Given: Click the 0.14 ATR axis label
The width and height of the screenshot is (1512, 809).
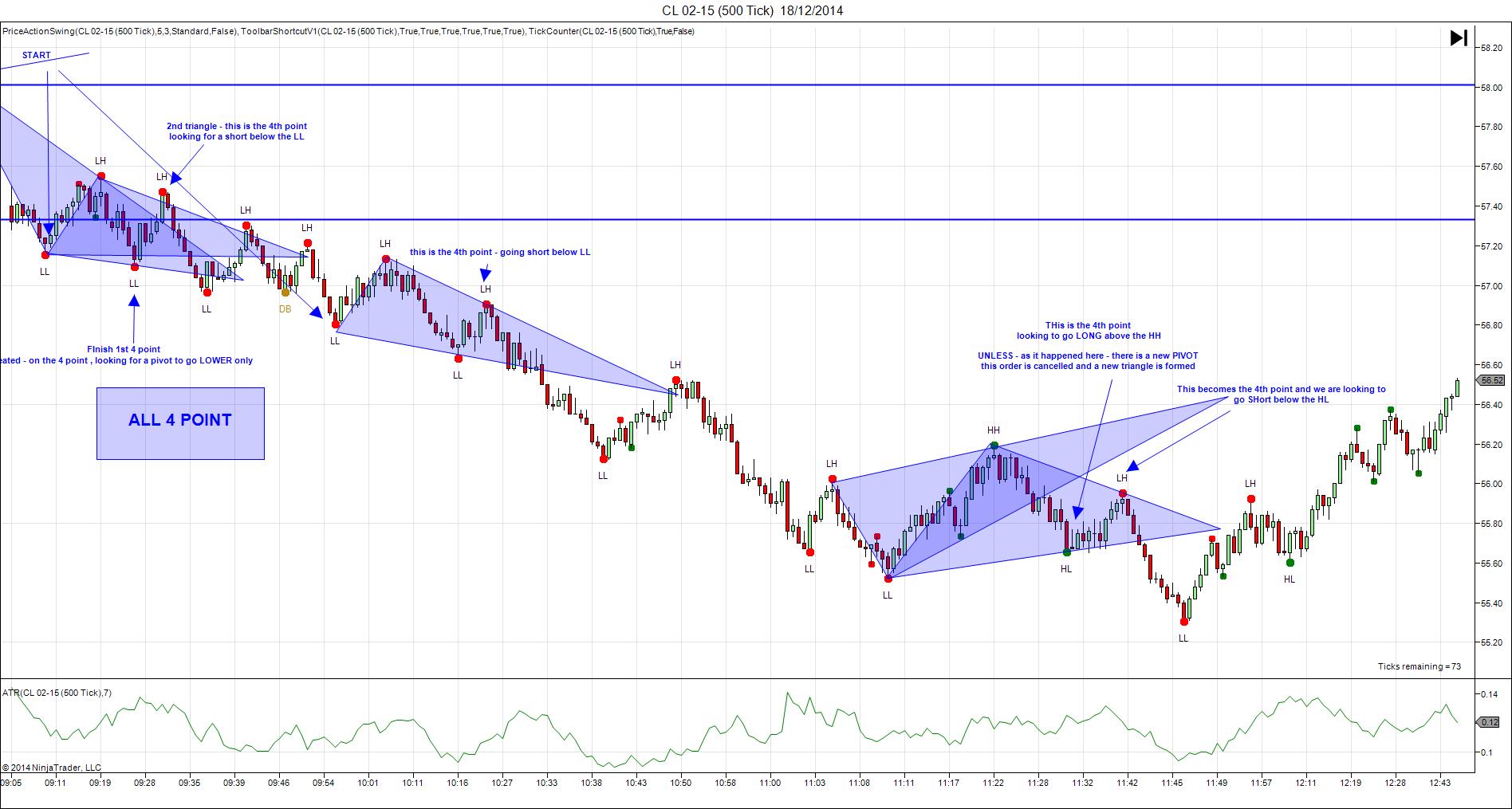Looking at the screenshot, I should click(x=1488, y=694).
